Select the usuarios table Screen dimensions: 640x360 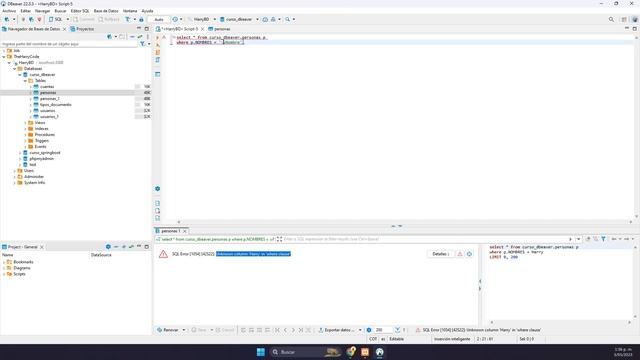coord(47,111)
